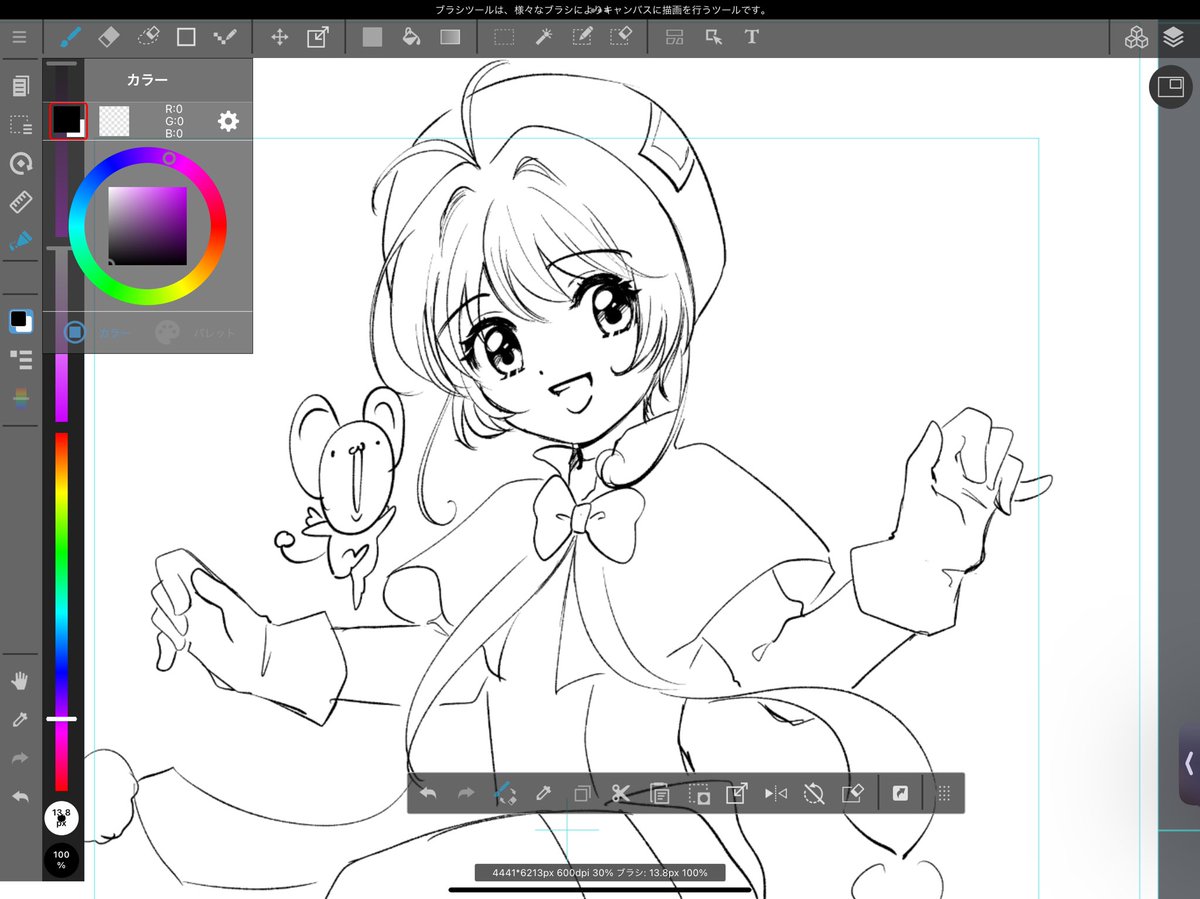Expand the right side panel arrow handle
The width and height of the screenshot is (1200, 899).
point(1189,764)
